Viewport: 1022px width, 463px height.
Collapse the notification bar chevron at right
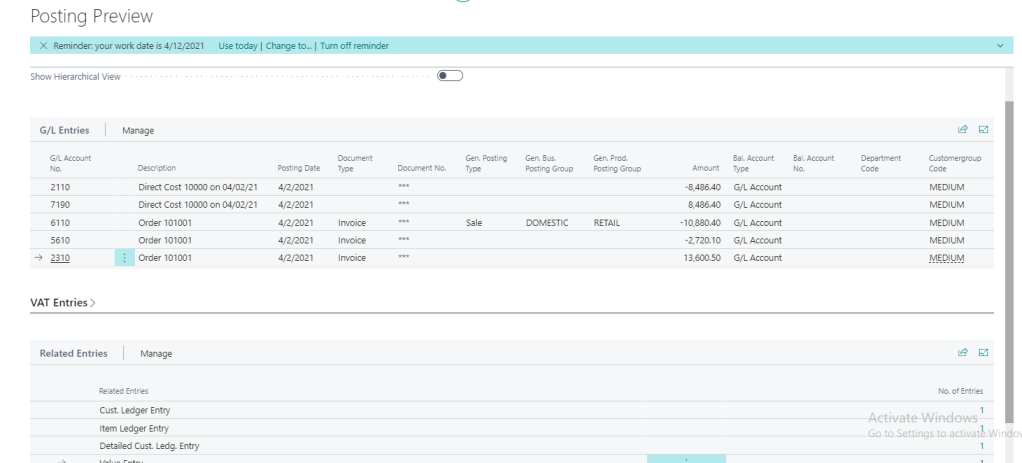1002,46
